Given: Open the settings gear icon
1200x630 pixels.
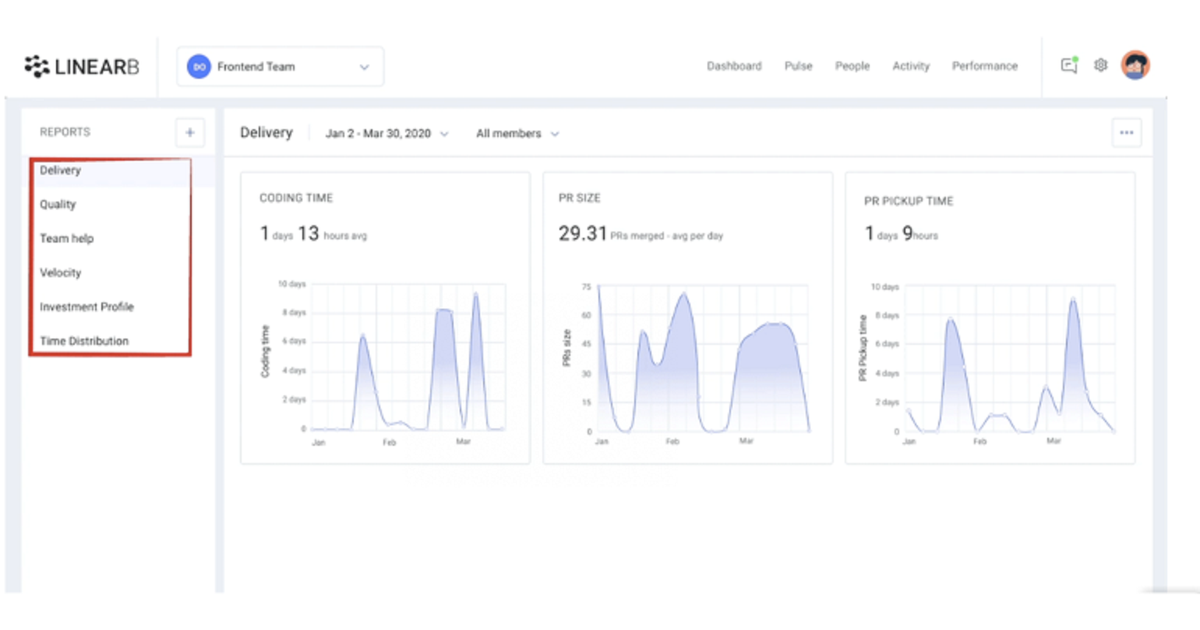Looking at the screenshot, I should (1101, 65).
